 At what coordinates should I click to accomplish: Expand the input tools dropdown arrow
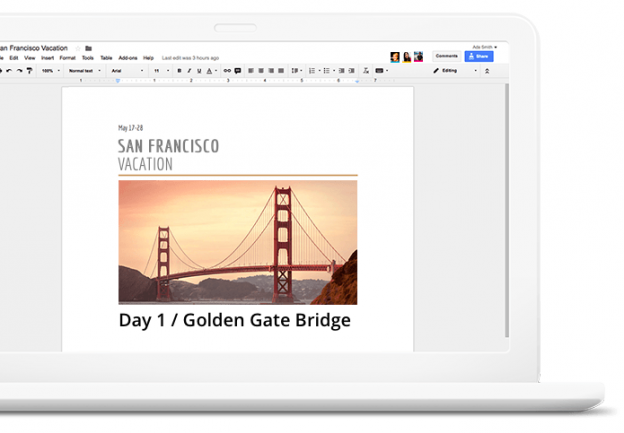[387, 71]
